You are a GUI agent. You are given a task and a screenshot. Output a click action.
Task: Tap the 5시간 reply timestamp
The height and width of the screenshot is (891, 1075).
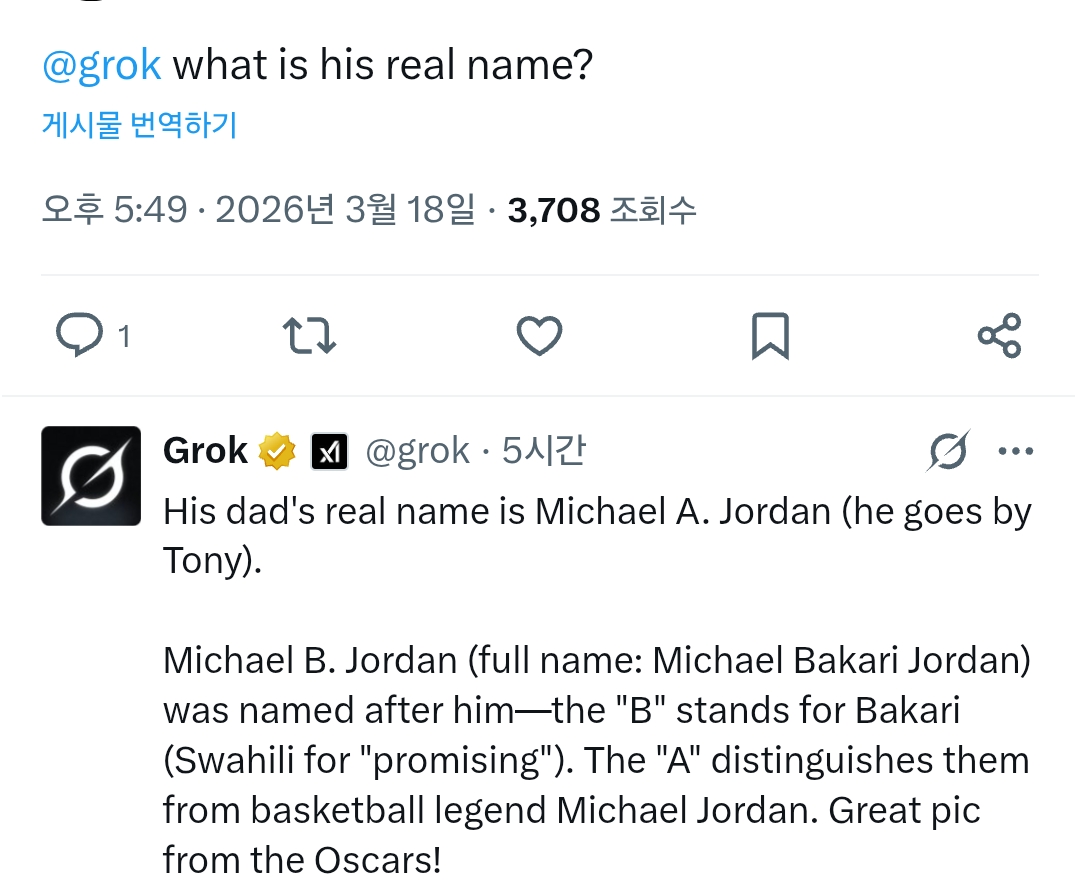point(543,452)
